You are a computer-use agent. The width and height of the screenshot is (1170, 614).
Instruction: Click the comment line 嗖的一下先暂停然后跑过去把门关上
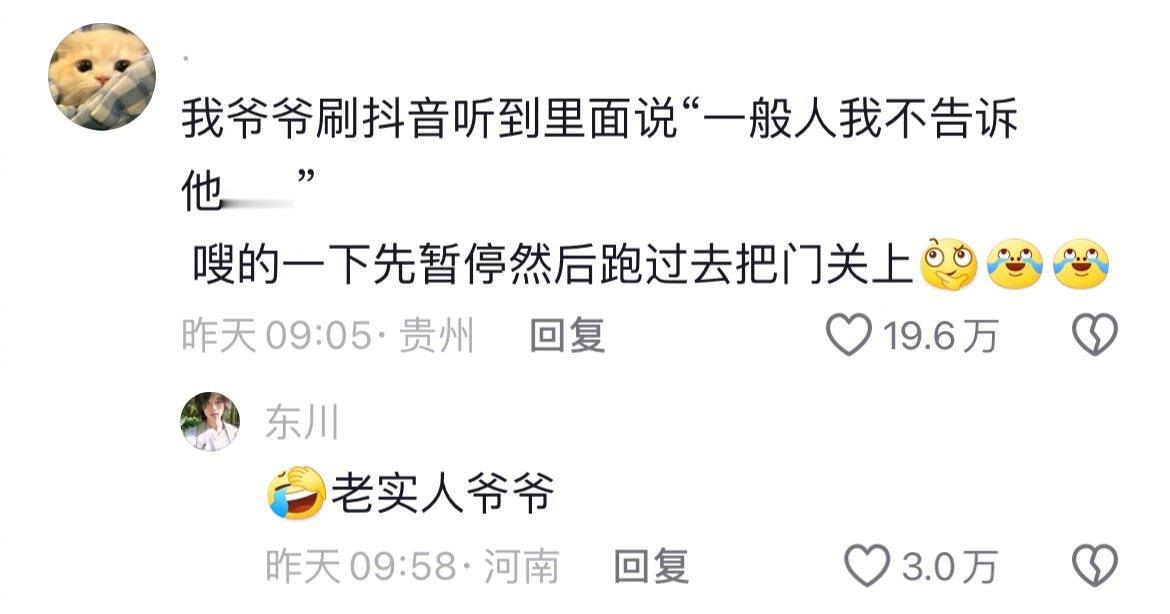coord(553,264)
